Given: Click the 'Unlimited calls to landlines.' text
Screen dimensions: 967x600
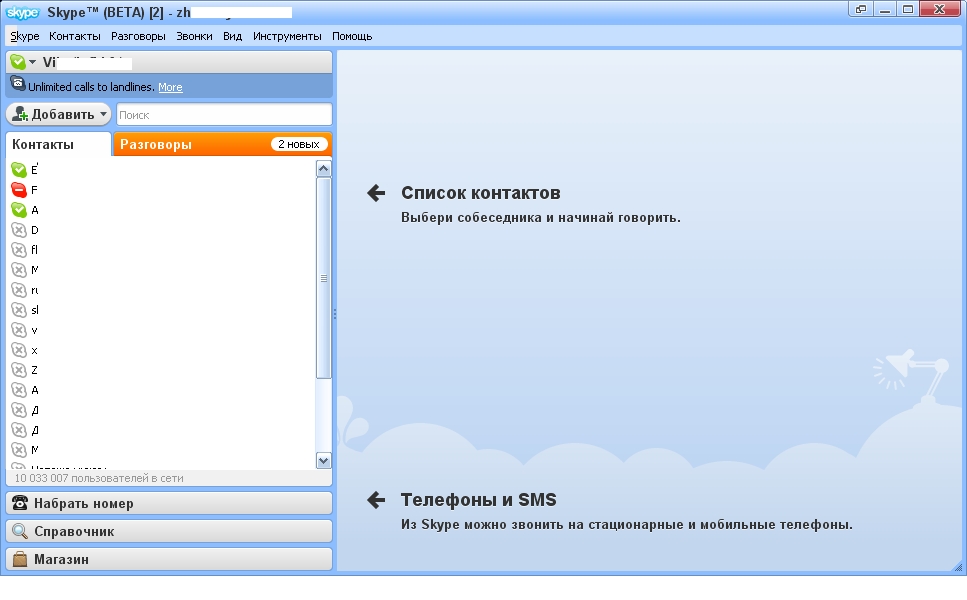Looking at the screenshot, I should (x=91, y=87).
